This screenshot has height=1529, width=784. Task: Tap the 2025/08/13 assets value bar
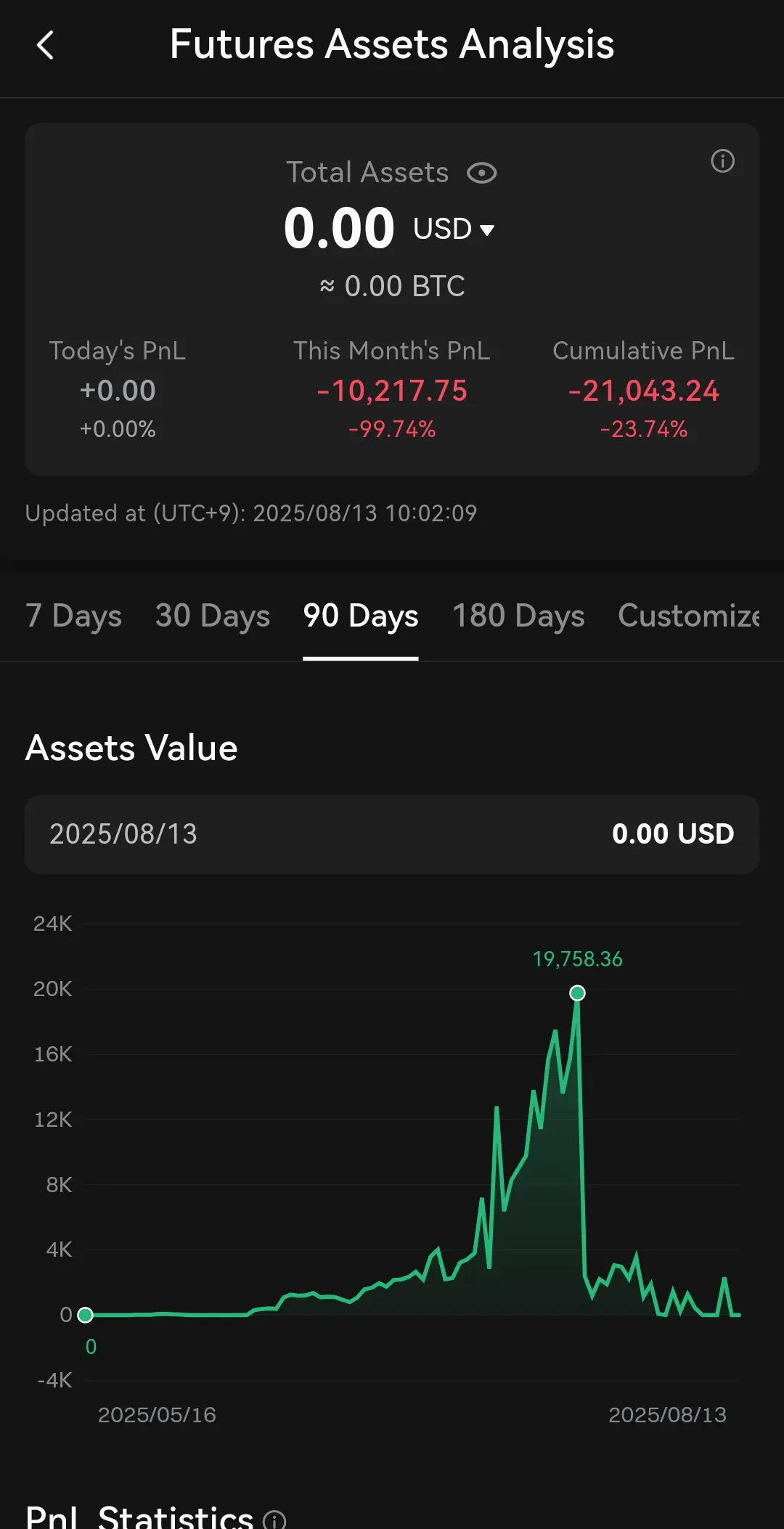[392, 834]
